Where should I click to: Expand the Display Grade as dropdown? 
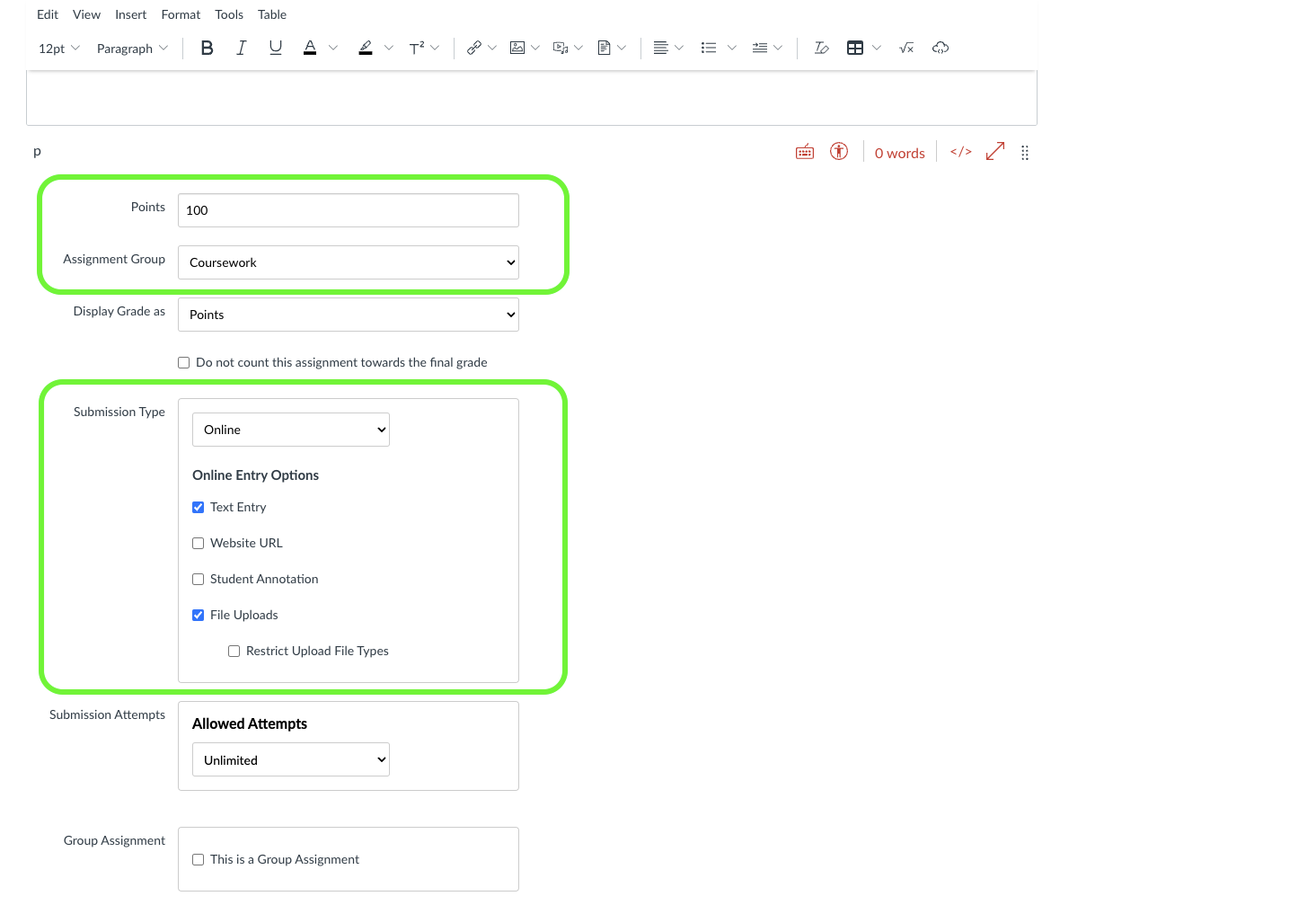point(348,315)
